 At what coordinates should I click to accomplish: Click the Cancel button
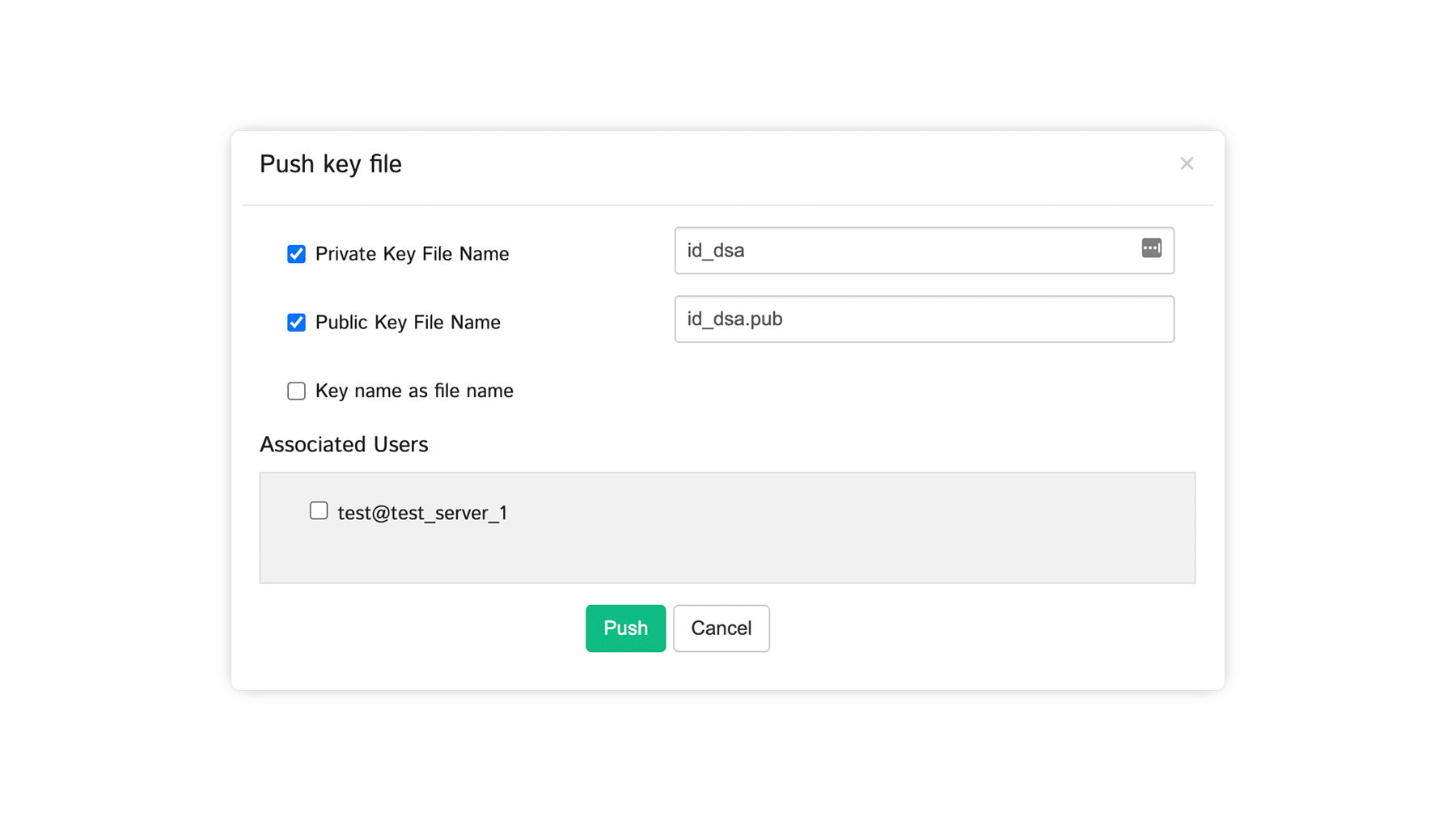721,628
